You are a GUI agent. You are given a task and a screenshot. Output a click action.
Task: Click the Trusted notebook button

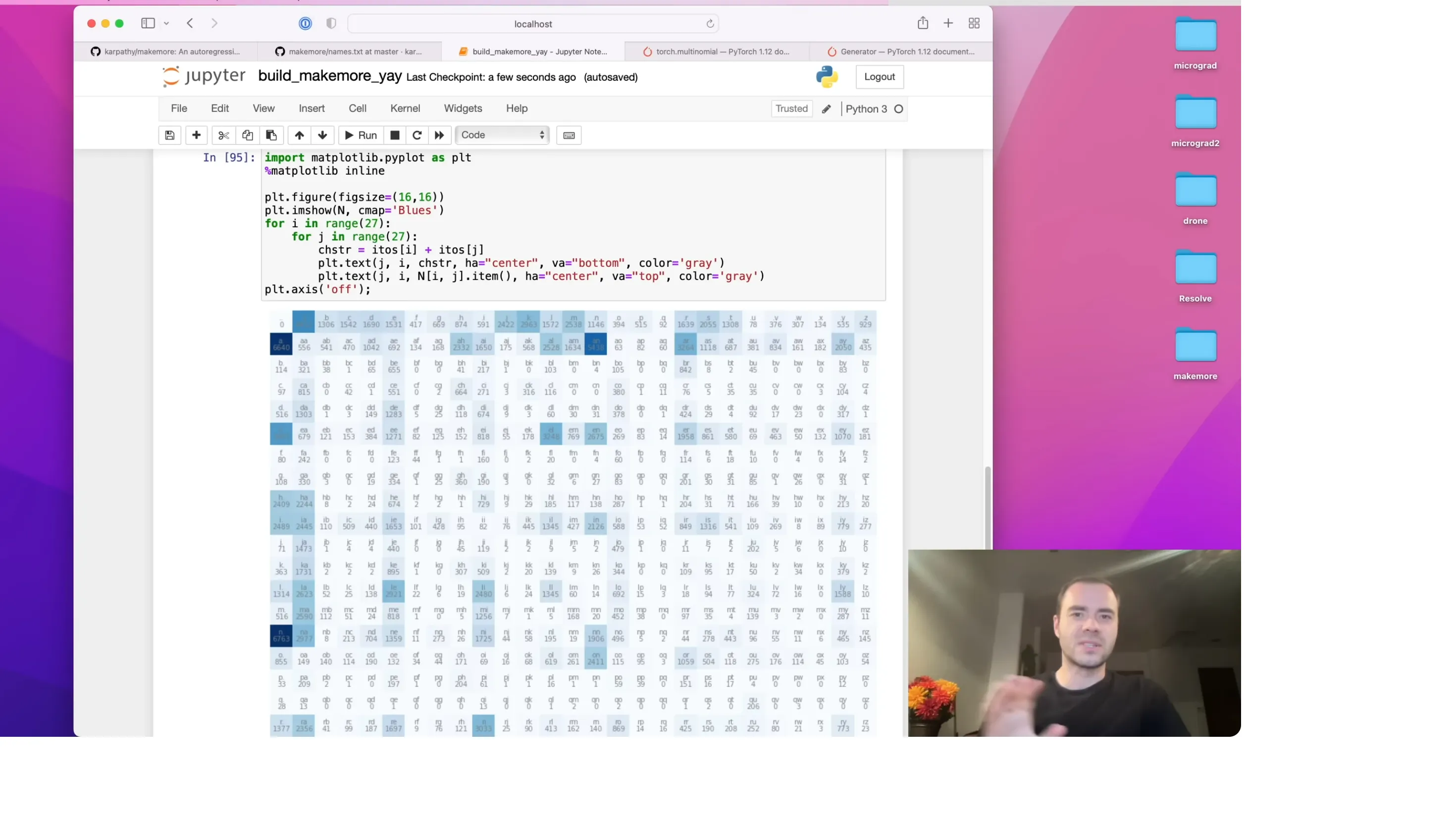pos(791,108)
